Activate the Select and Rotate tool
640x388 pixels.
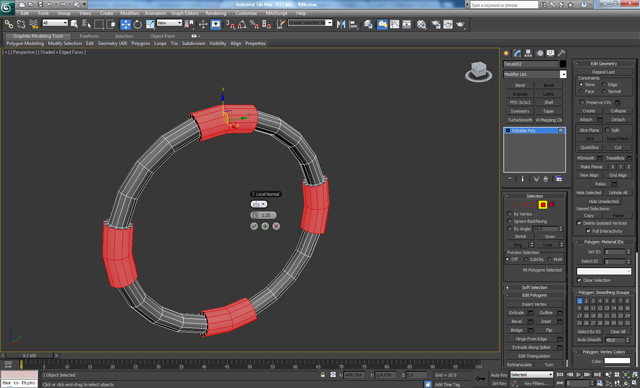click(x=138, y=24)
